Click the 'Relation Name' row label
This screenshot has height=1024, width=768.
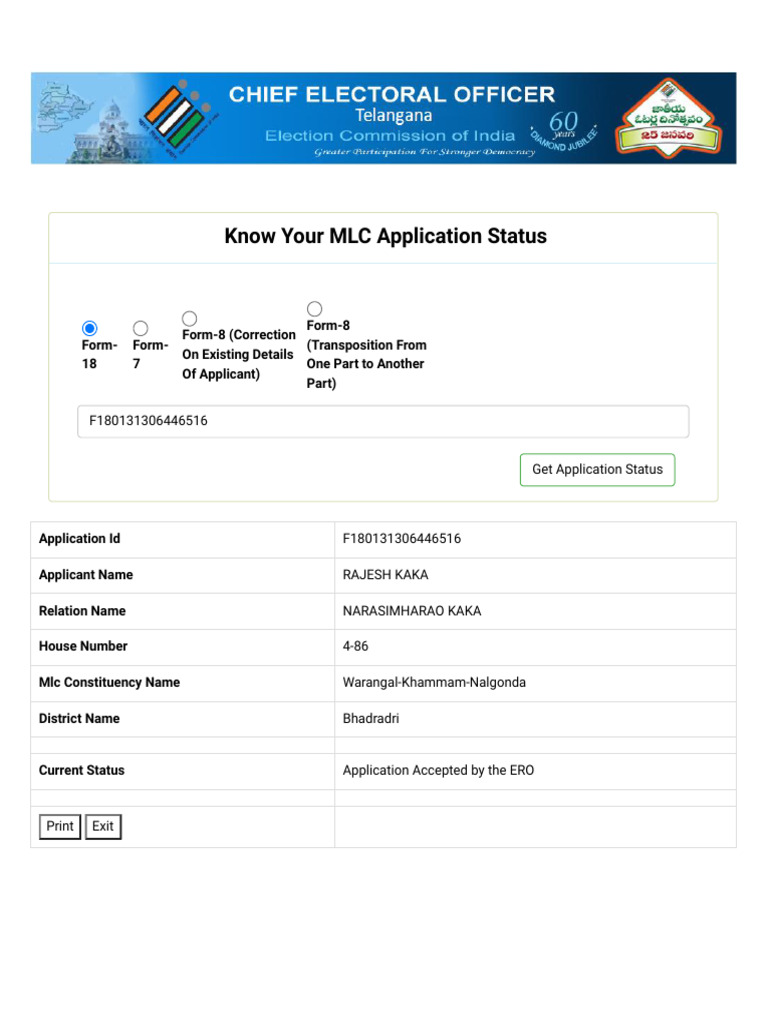tap(82, 611)
